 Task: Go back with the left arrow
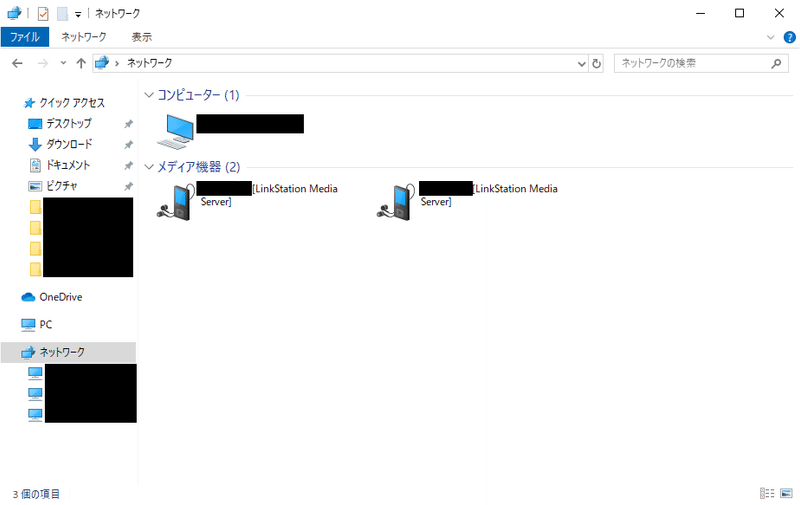tap(17, 63)
